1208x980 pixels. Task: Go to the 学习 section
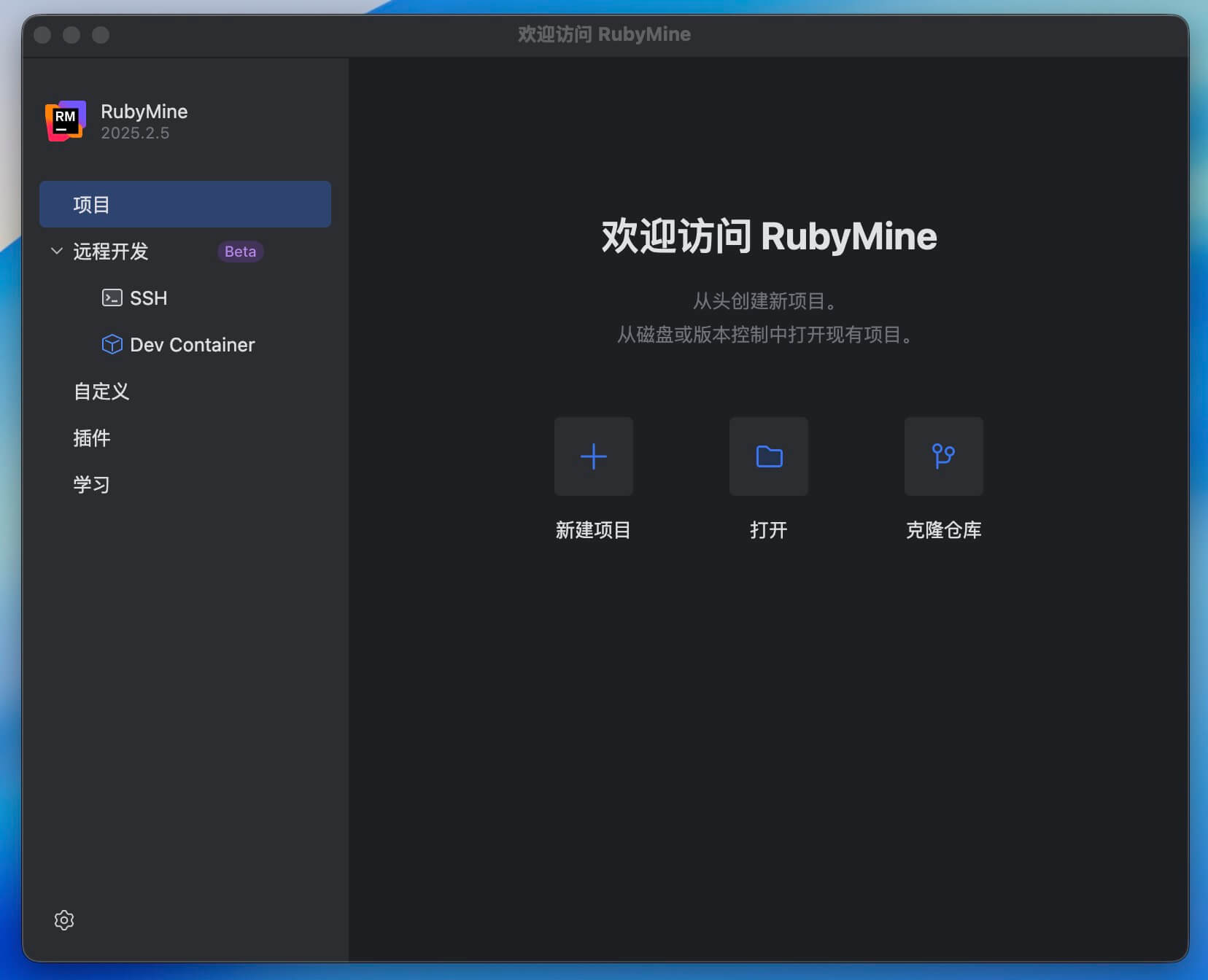coord(92,485)
